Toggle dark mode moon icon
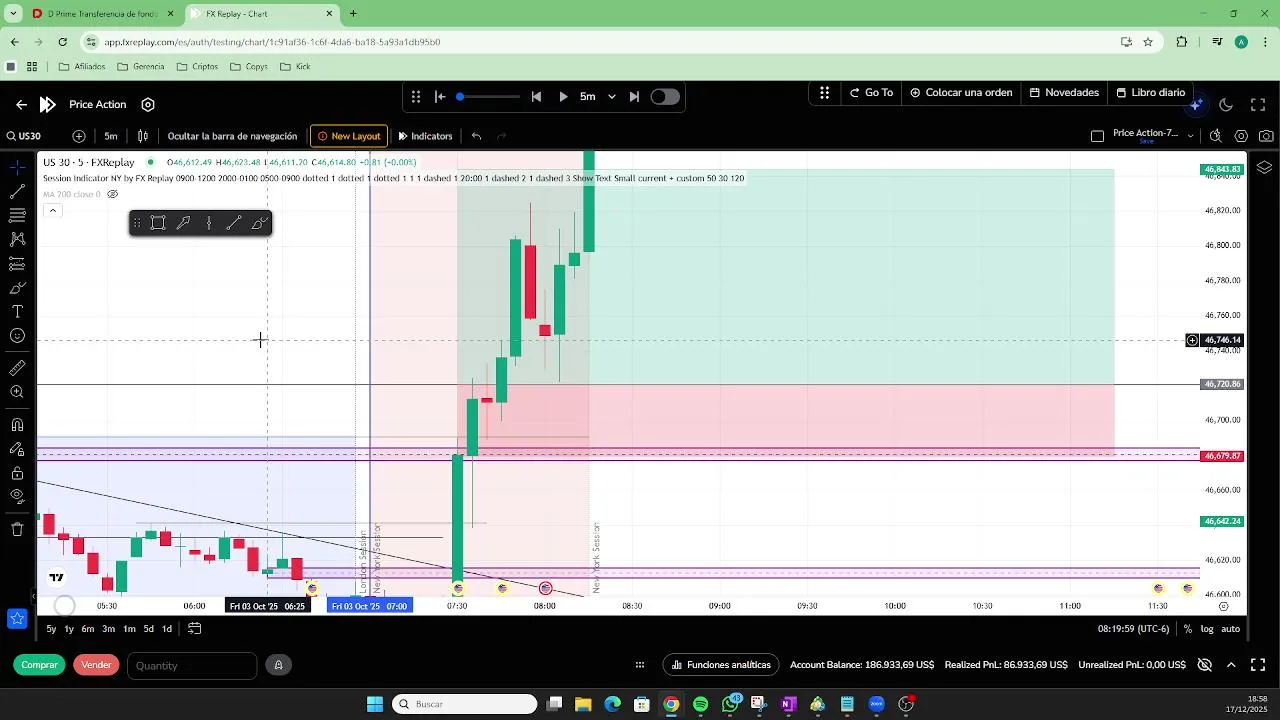 pyautogui.click(x=1226, y=105)
